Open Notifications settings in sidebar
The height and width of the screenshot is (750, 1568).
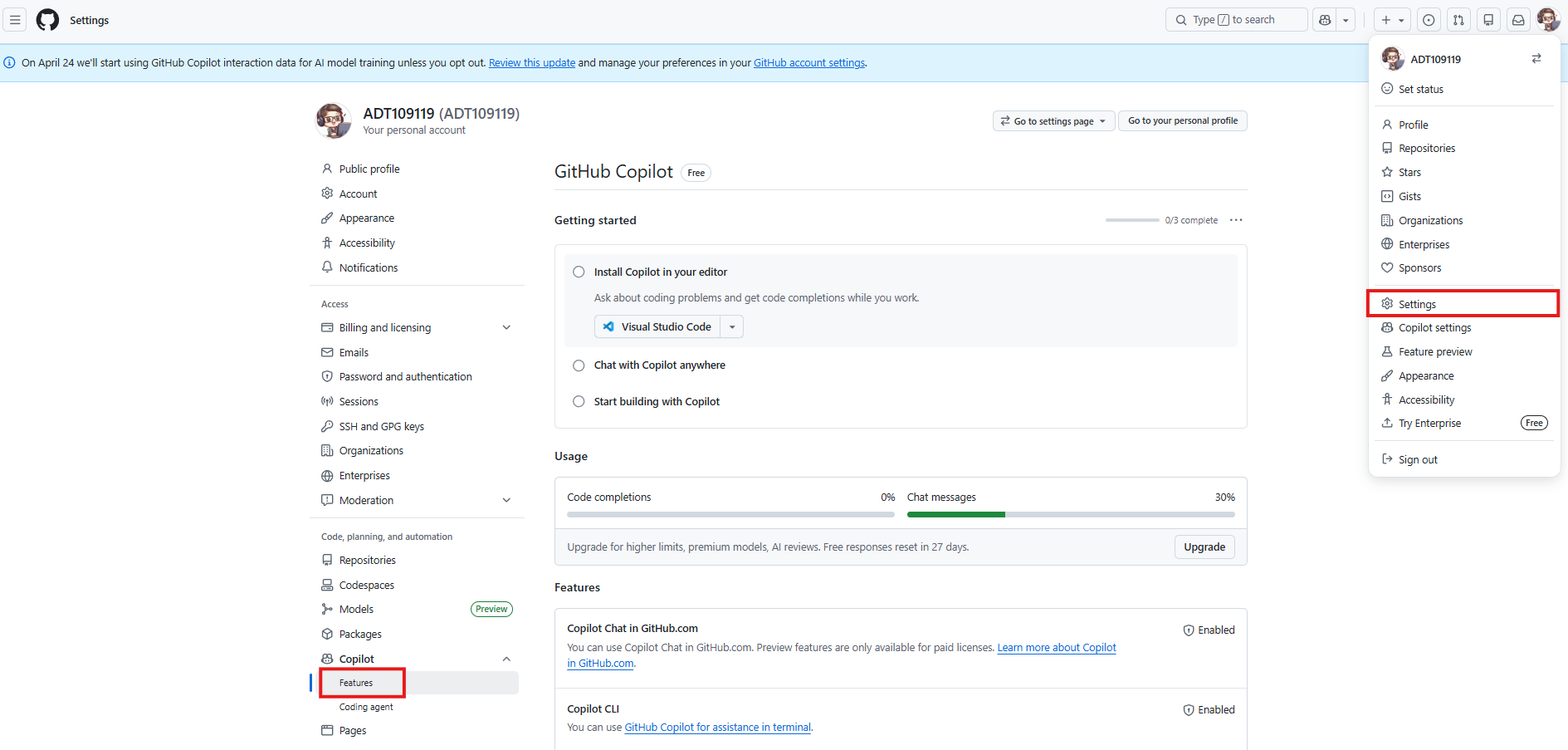tap(417, 267)
